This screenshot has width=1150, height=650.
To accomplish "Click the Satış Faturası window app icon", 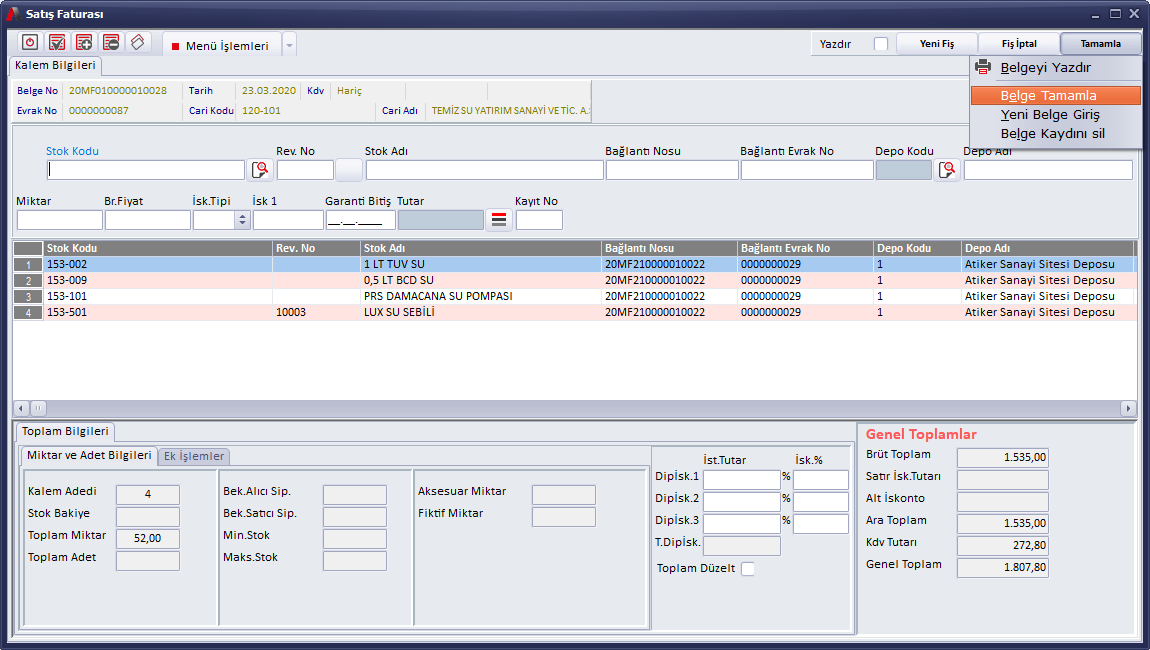I will (12, 14).
